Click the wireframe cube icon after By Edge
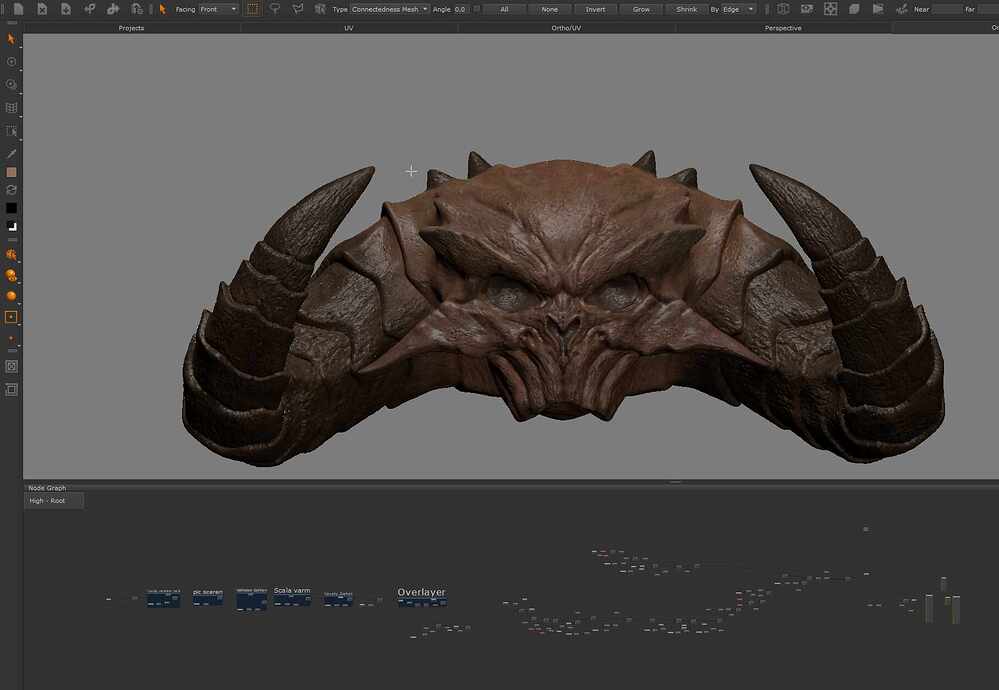 tap(783, 9)
